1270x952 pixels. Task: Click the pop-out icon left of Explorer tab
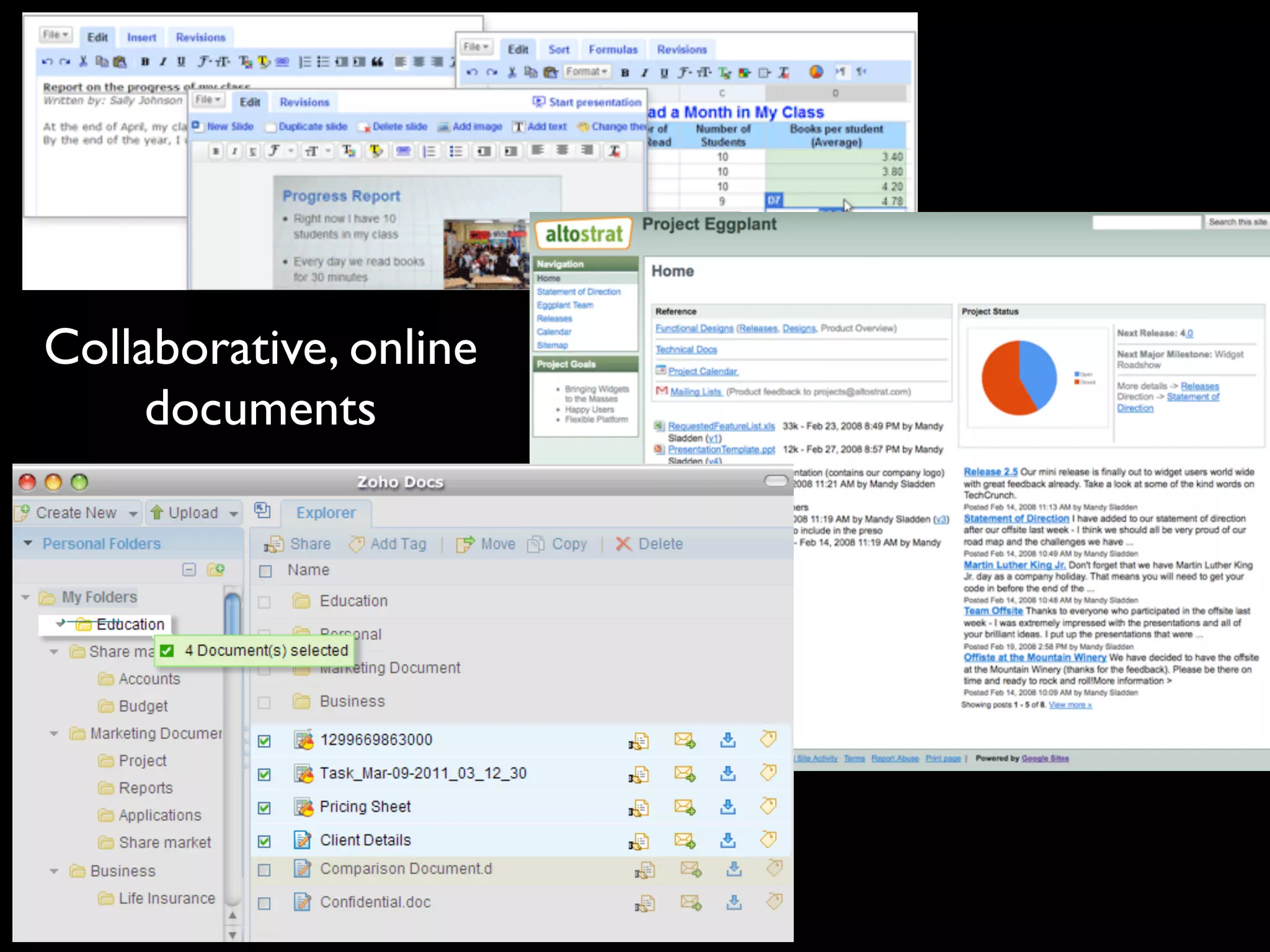coord(262,511)
